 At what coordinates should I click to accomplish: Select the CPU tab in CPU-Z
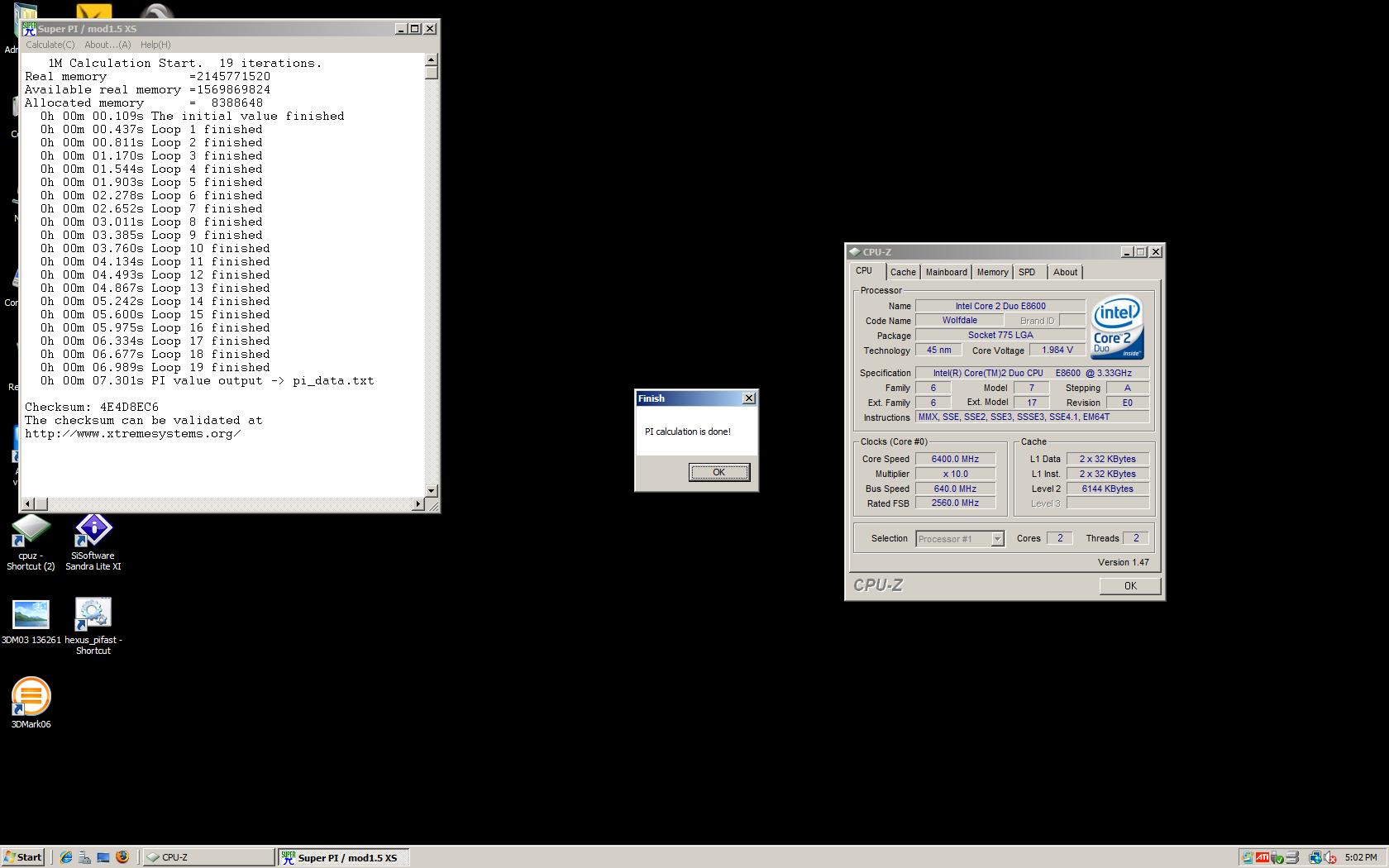coord(865,271)
